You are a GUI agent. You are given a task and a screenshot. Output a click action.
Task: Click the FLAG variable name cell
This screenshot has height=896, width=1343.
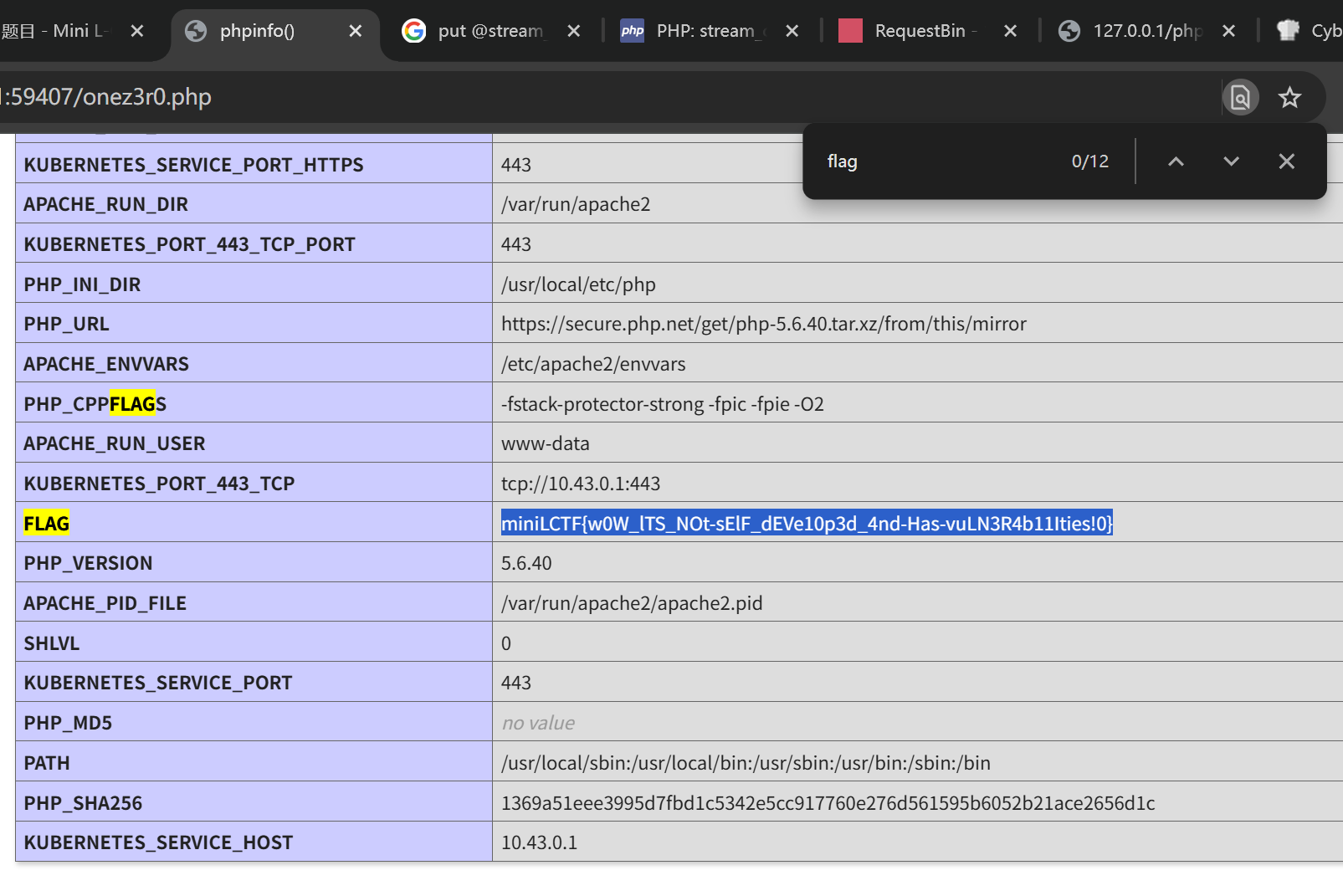47,524
